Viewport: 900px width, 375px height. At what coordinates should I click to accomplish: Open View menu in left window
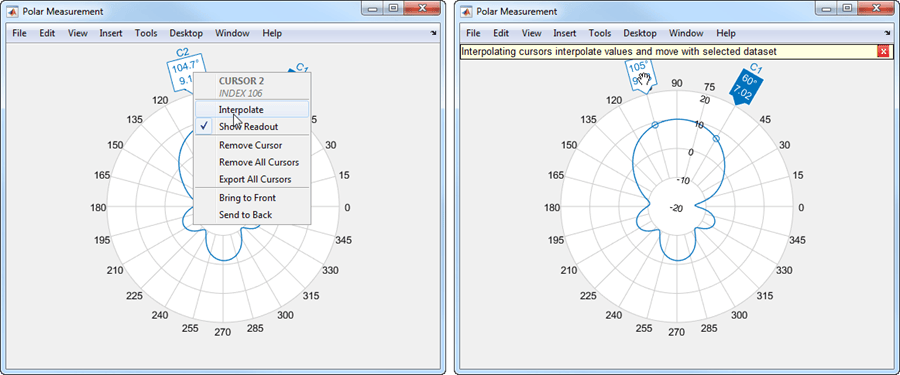point(77,33)
